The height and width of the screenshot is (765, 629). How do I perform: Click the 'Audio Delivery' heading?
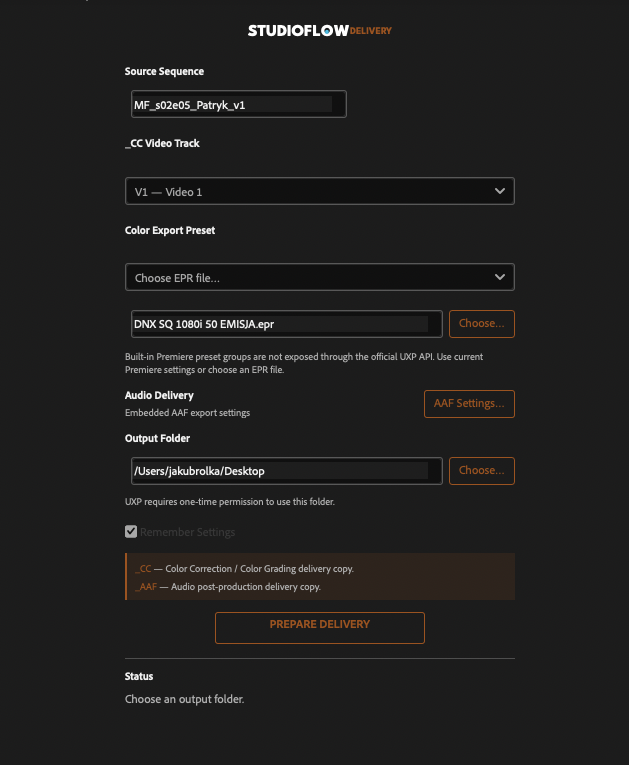(x=159, y=395)
